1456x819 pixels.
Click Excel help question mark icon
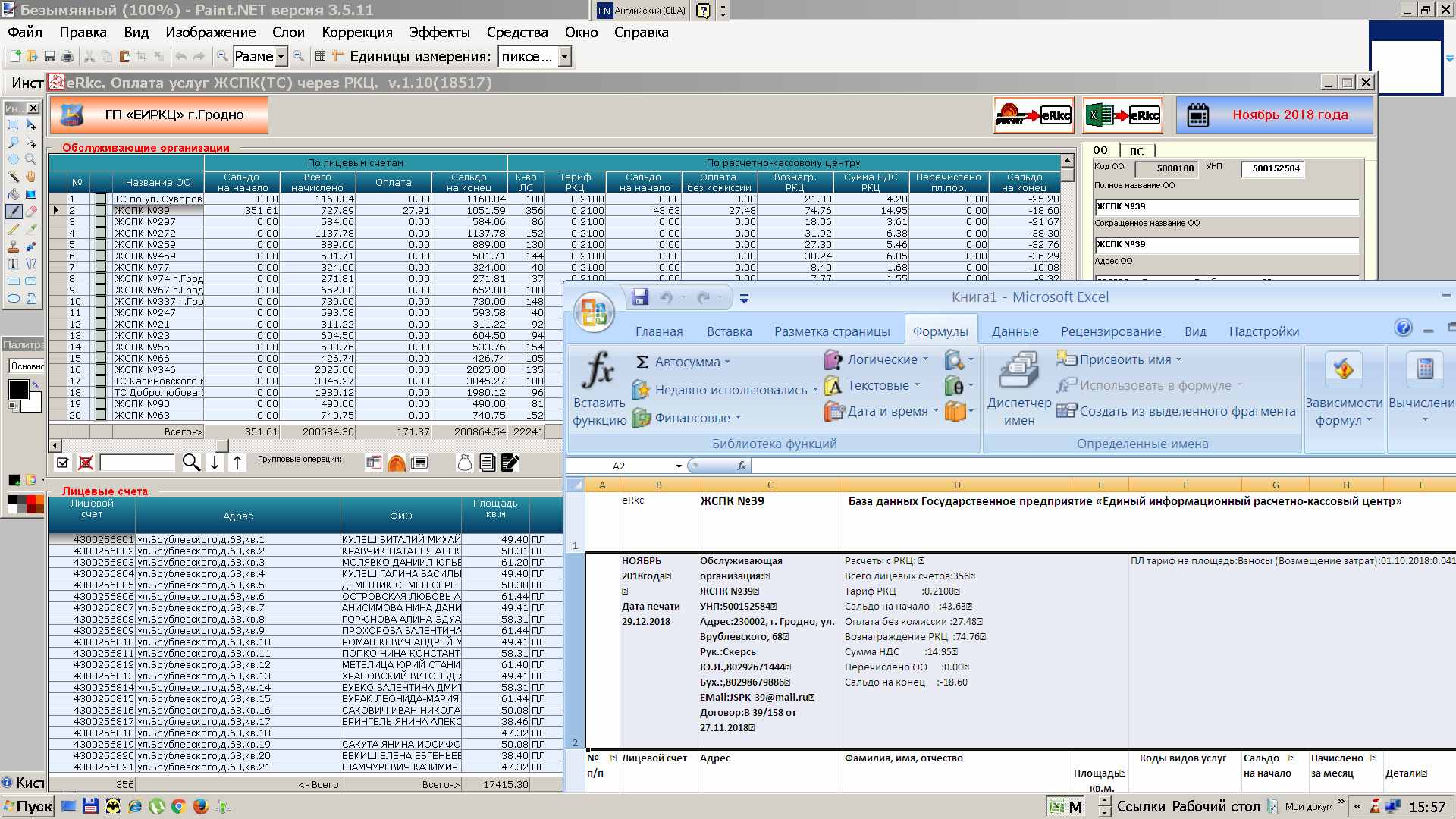(x=1403, y=328)
